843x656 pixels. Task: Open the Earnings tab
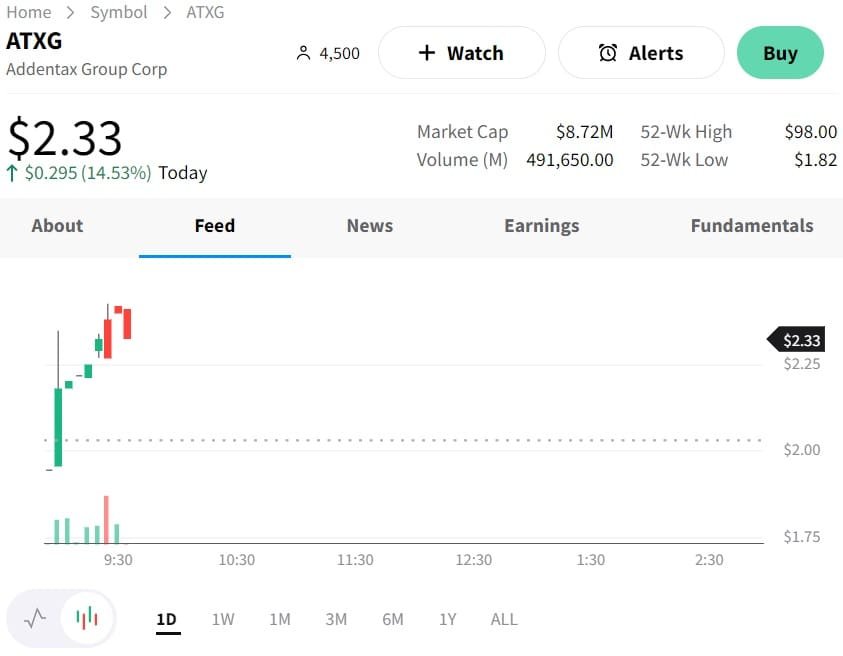(541, 226)
